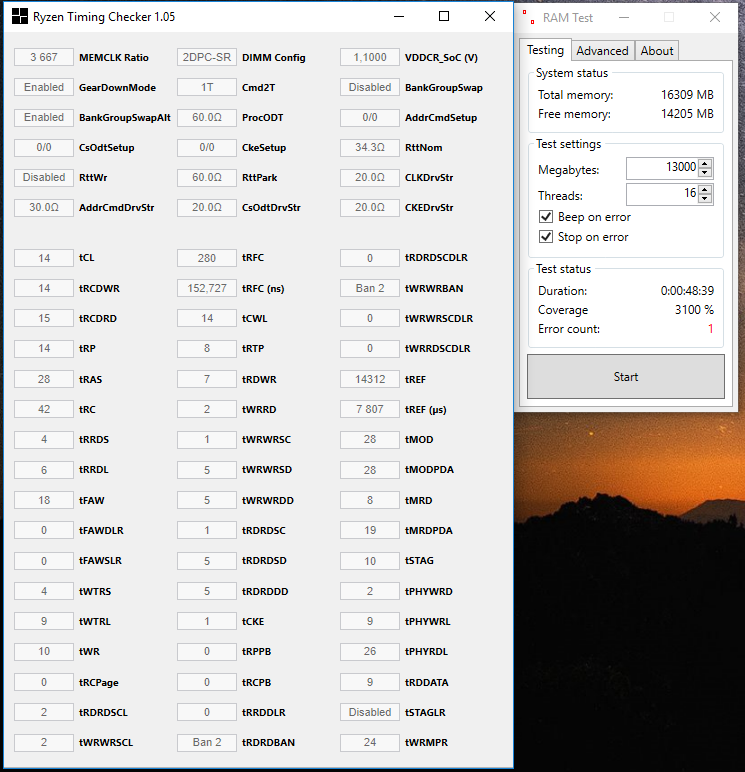
Task: Click the tREF (µs) value 7 807
Action: coord(370,409)
